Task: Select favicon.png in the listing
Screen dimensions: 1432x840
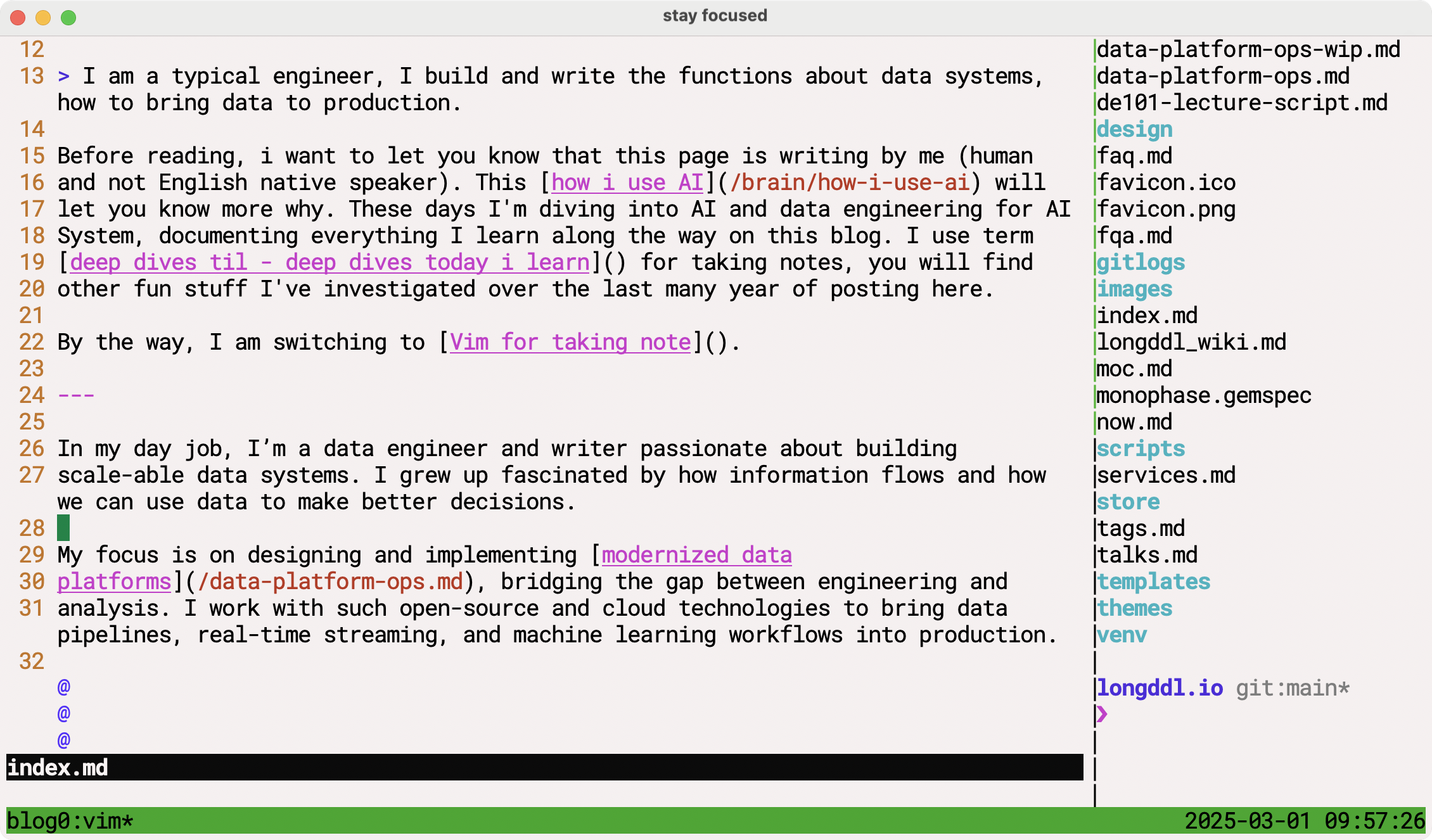Action: (1166, 209)
